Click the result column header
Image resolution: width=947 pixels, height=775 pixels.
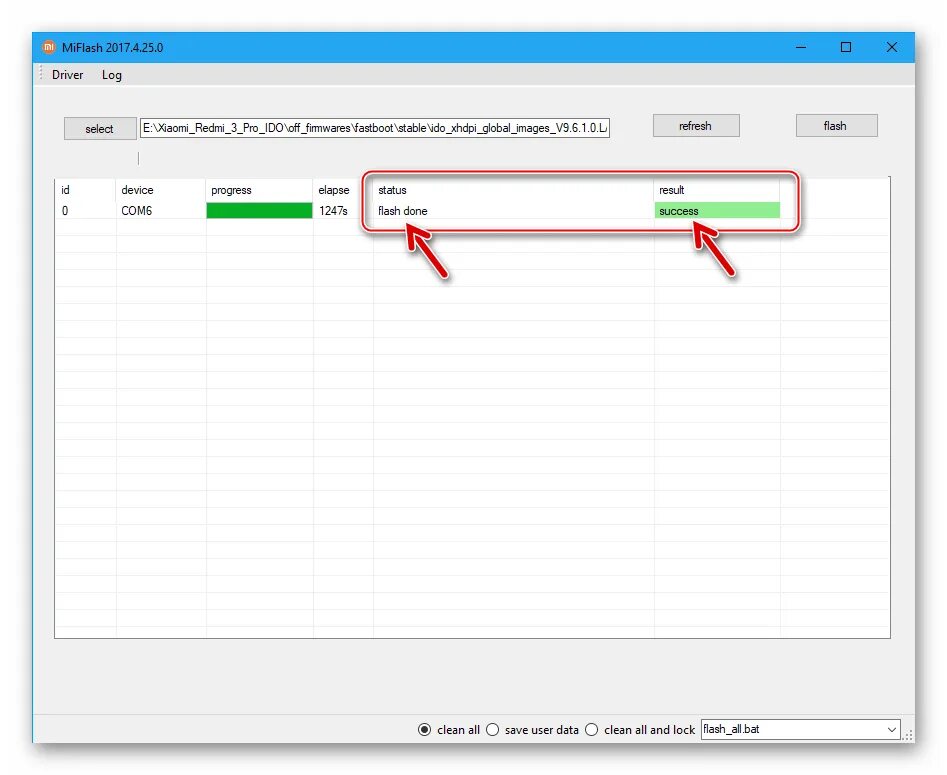point(717,190)
